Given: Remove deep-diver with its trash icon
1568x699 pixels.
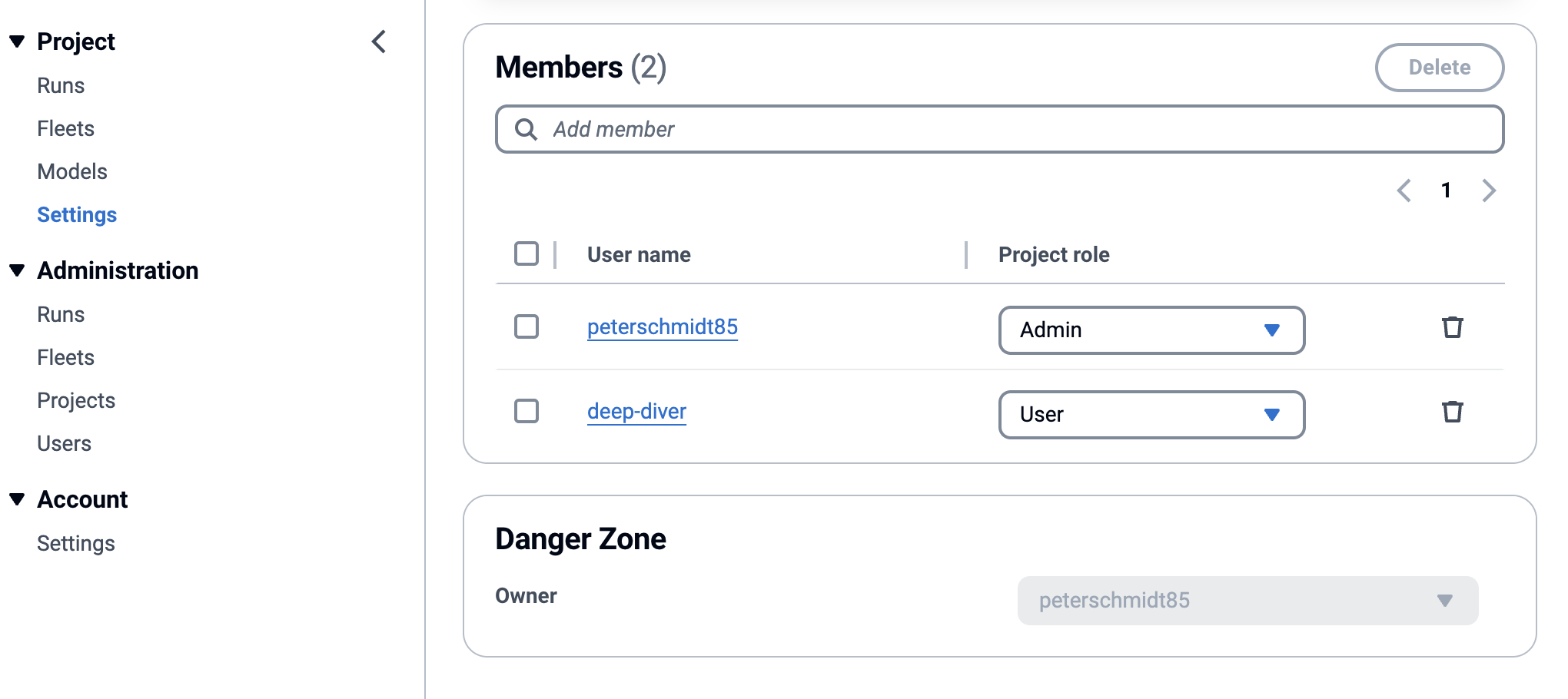Looking at the screenshot, I should 1452,412.
